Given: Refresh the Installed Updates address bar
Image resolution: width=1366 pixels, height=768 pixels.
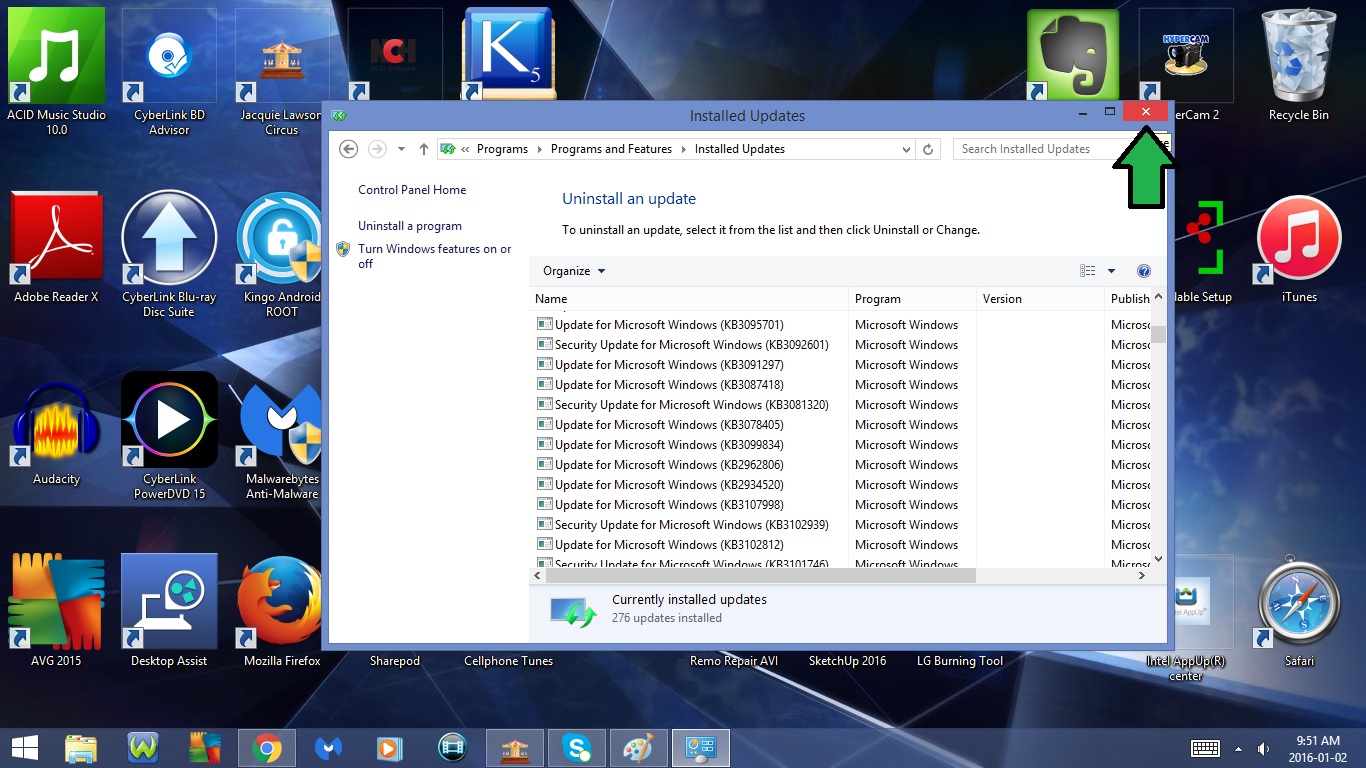Looking at the screenshot, I should point(928,149).
